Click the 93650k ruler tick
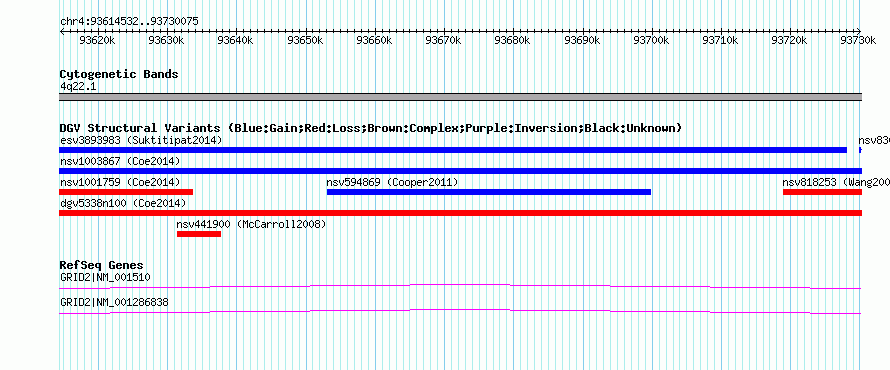Screen dimensions: 890x370 pyautogui.click(x=305, y=40)
